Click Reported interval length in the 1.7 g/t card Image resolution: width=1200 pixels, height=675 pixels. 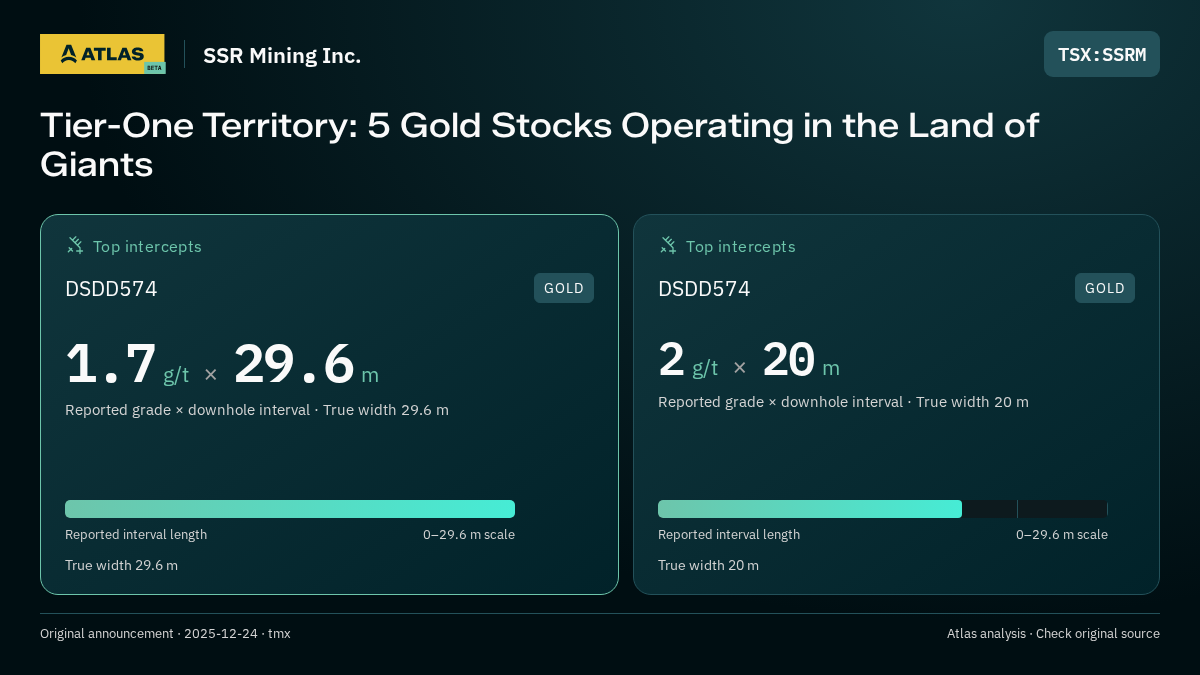tap(136, 535)
